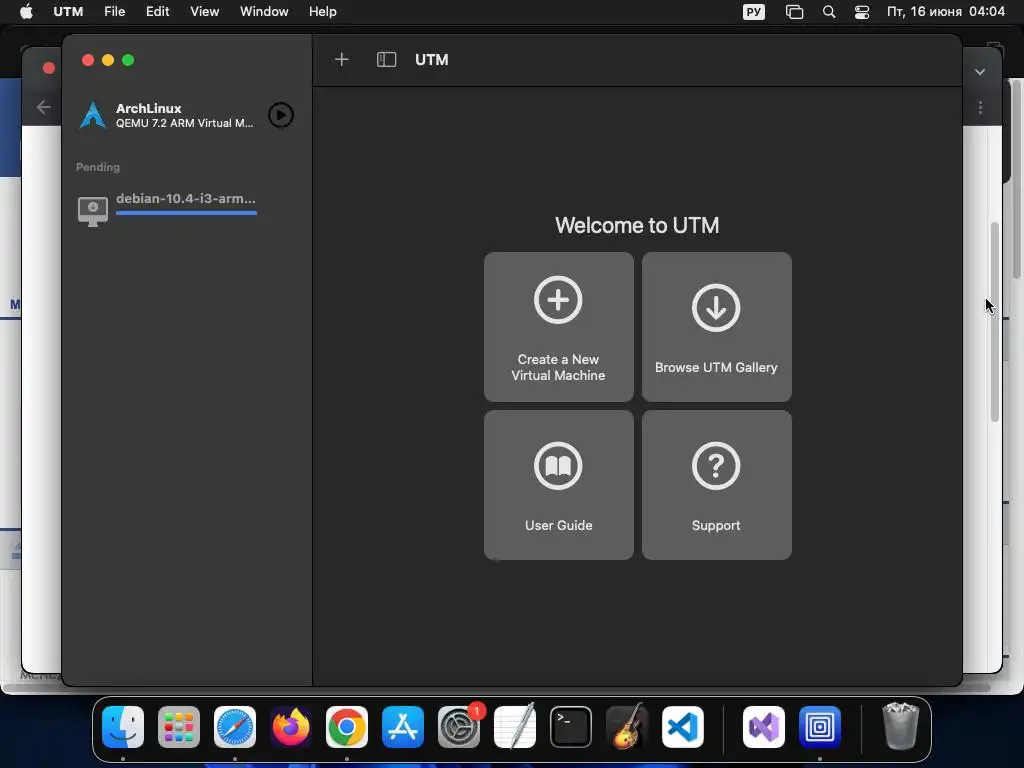Open the Trash in the Dock
The image size is (1024, 768).
pos(901,726)
